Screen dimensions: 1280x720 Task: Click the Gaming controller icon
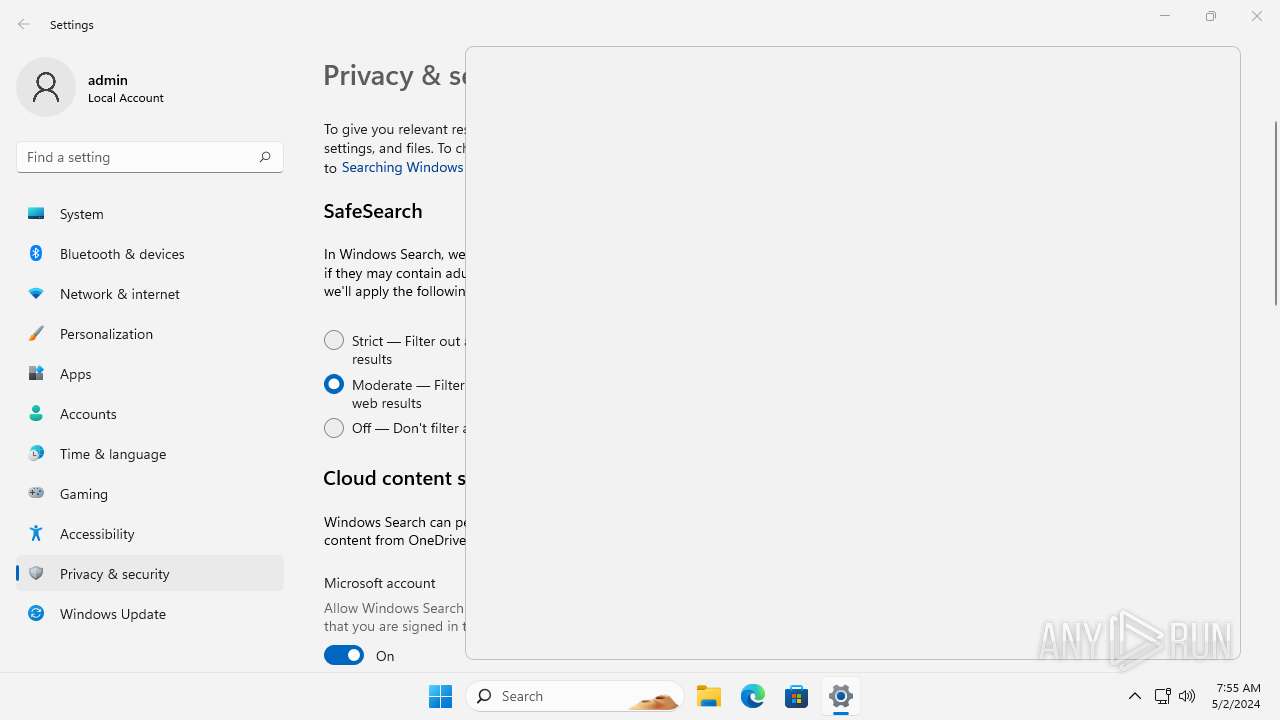point(36,493)
